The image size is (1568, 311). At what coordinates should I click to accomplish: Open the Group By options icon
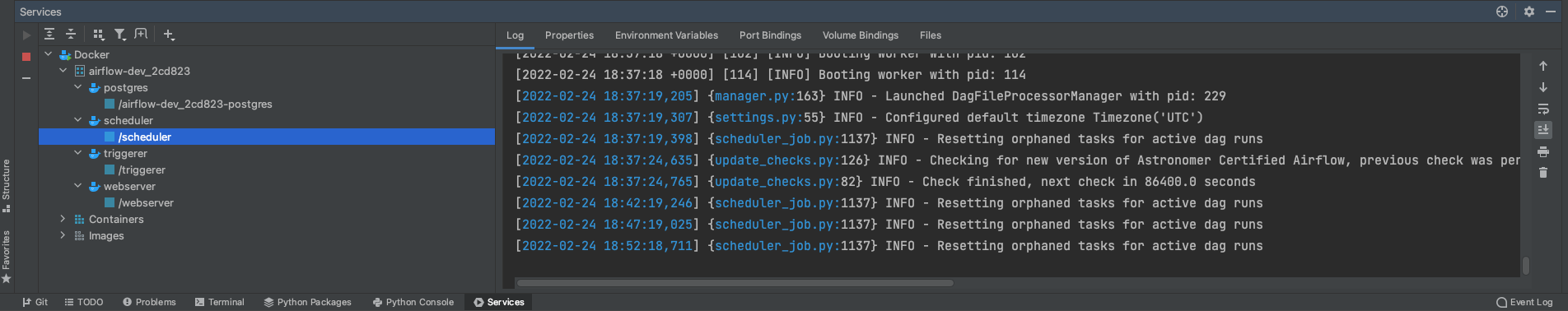pyautogui.click(x=99, y=34)
